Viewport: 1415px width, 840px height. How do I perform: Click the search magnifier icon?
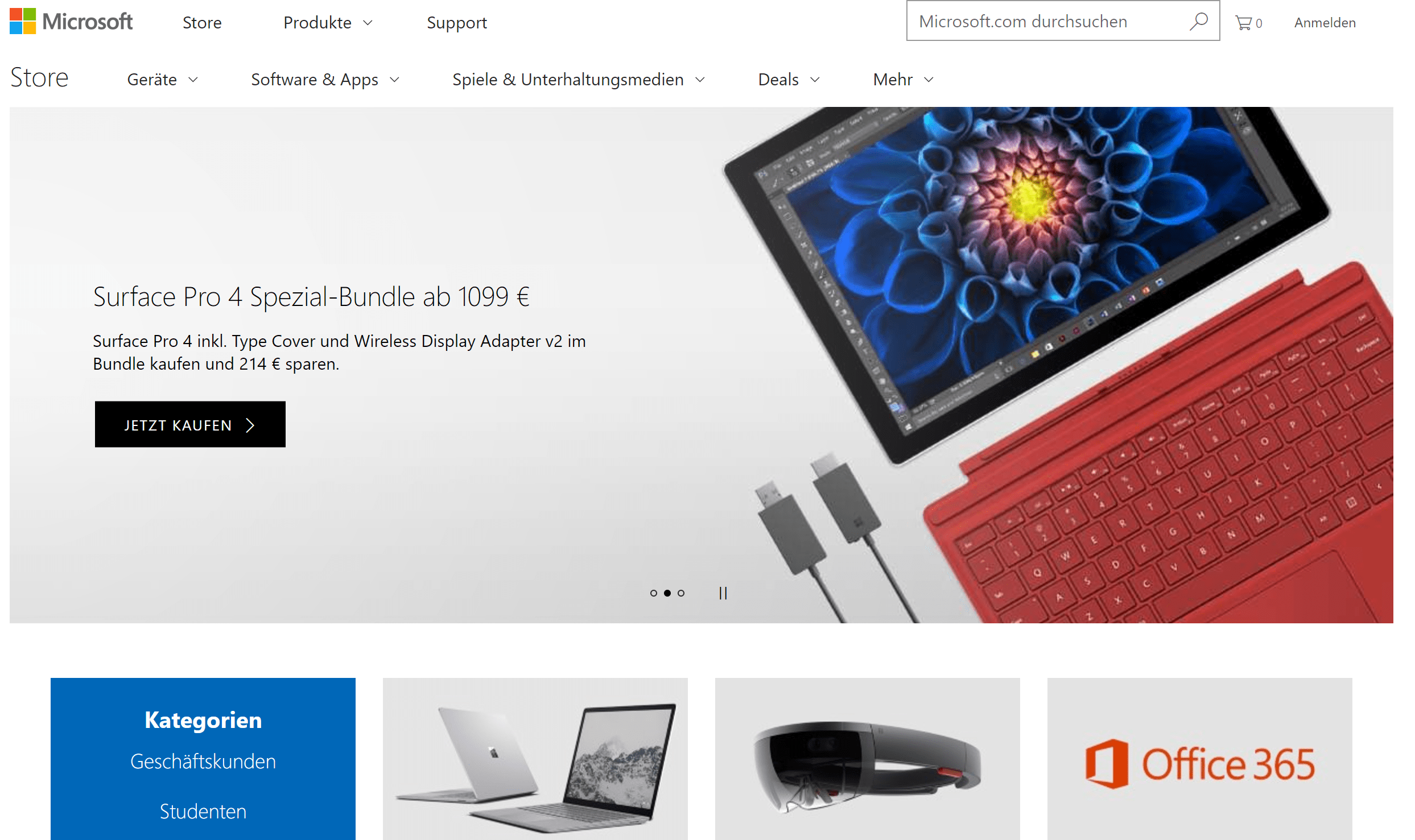coord(1198,22)
